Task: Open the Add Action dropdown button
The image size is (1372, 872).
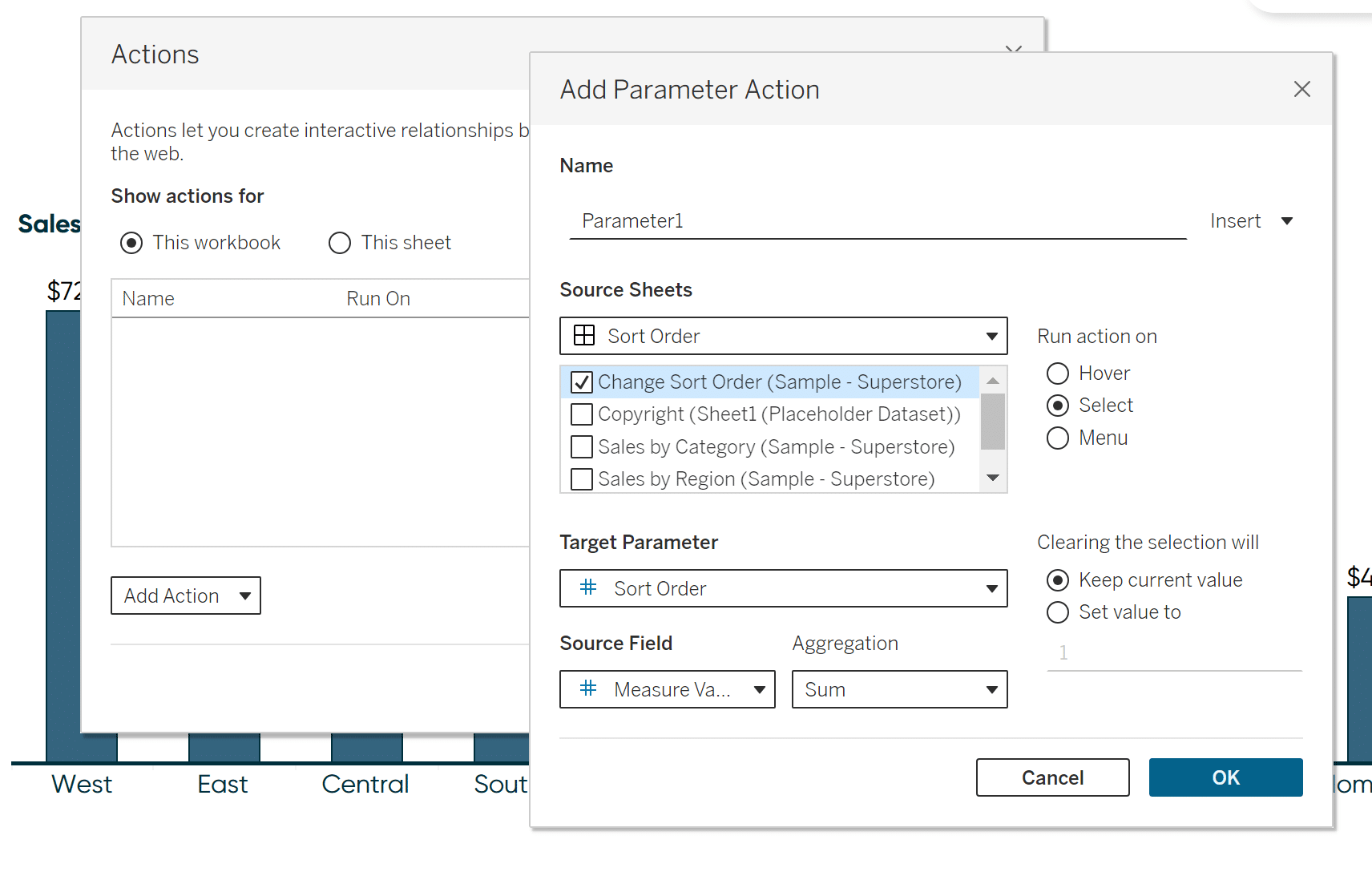Action: click(186, 595)
